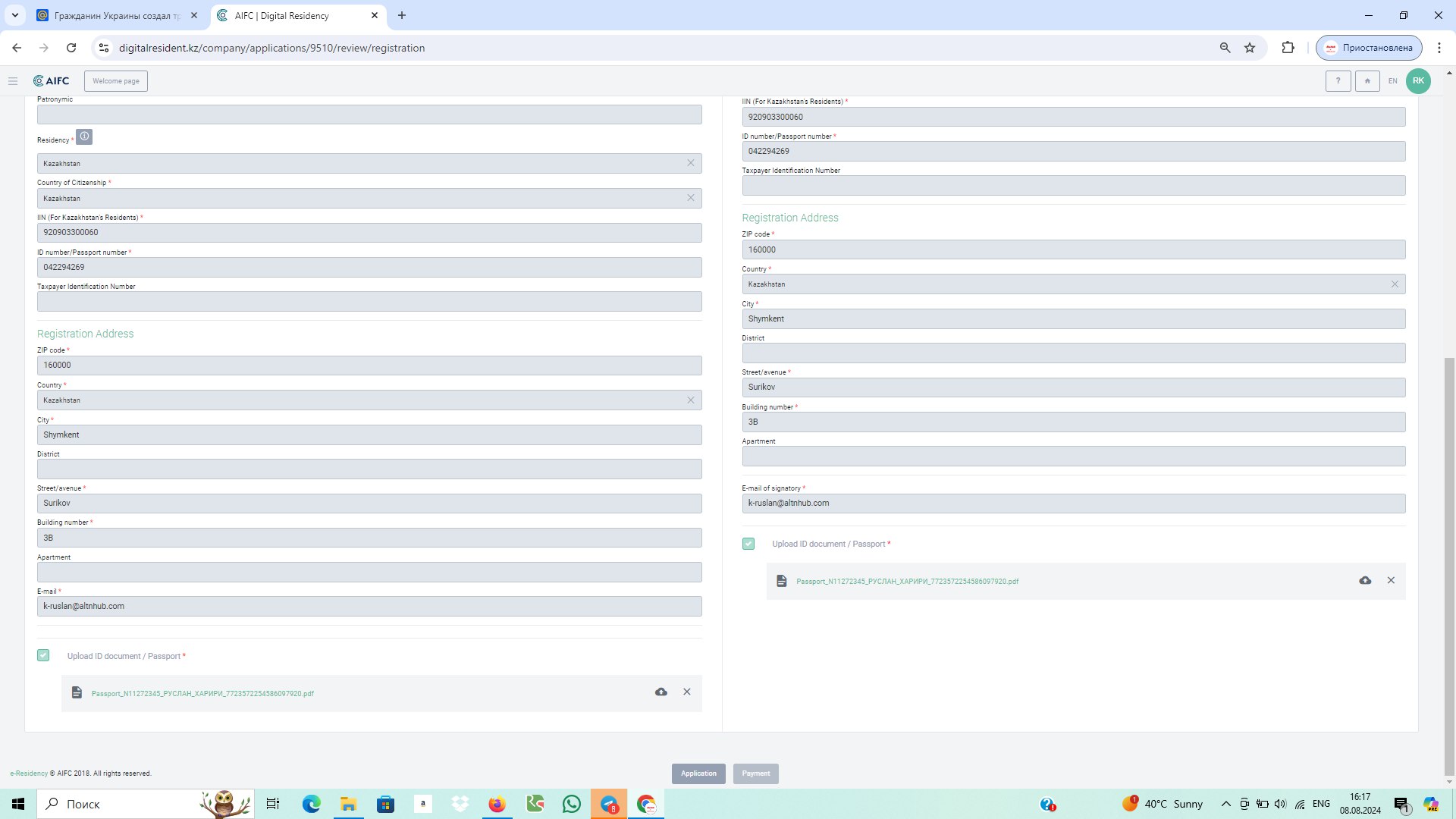Image resolution: width=1456 pixels, height=819 pixels.
Task: Open the RK user avatar menu
Action: coord(1418,81)
